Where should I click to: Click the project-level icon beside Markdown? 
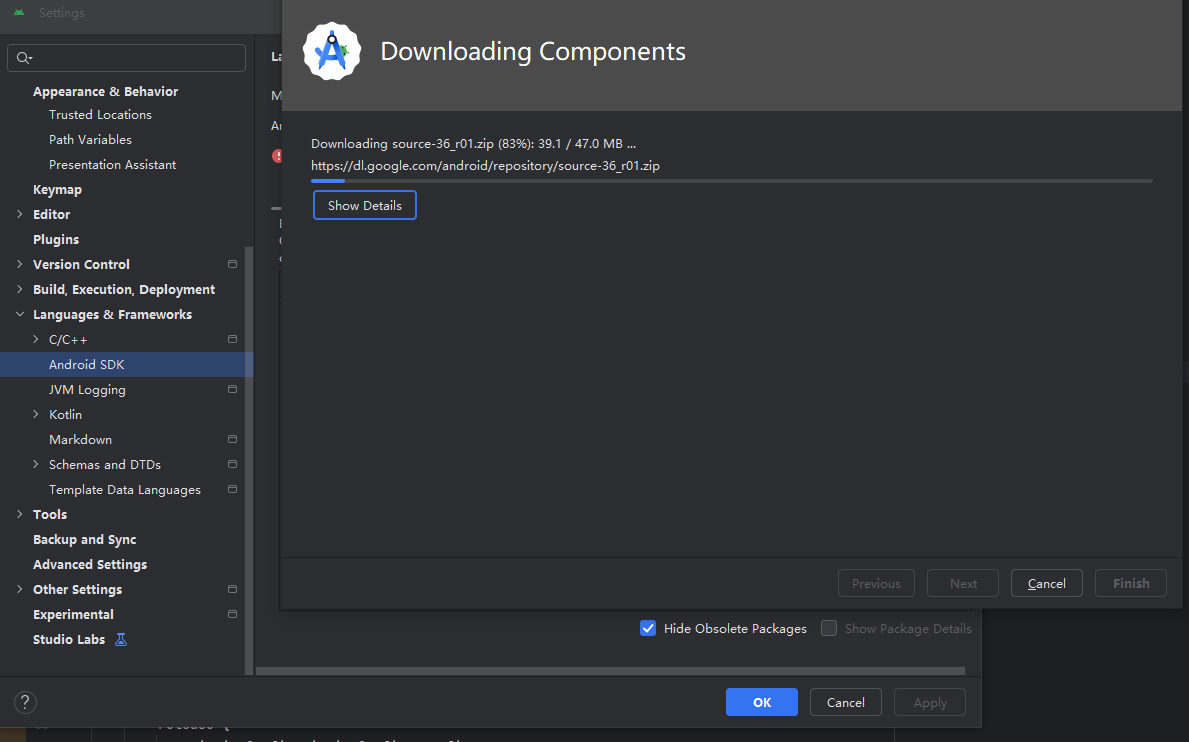coord(232,439)
